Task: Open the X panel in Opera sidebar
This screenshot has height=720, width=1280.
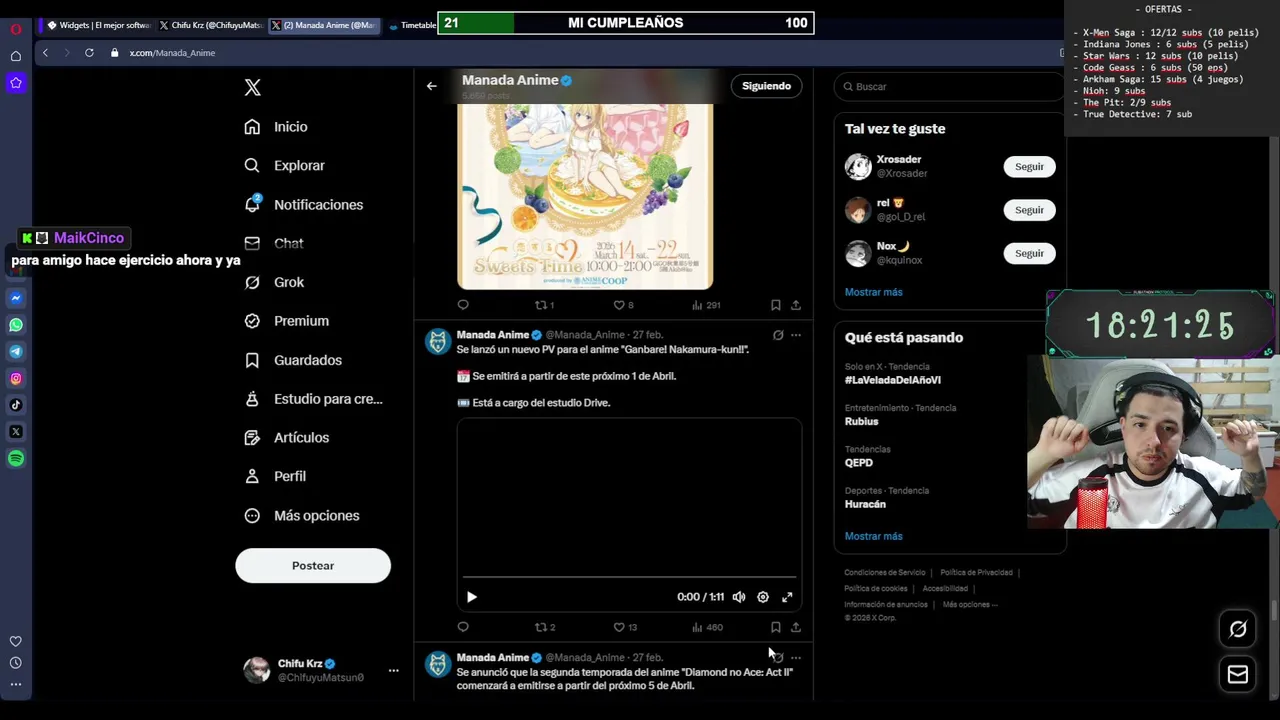Action: point(16,432)
